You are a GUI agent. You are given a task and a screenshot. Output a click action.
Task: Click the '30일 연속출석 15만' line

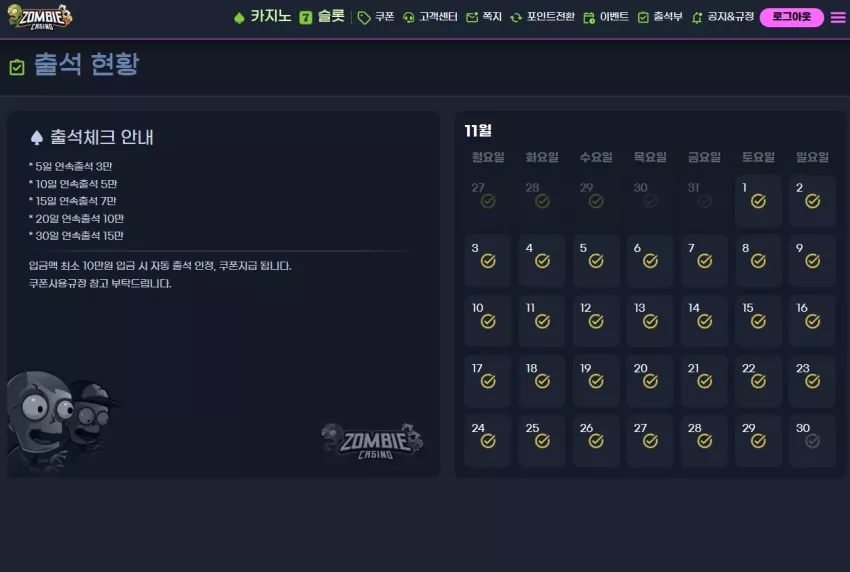click(x=76, y=236)
